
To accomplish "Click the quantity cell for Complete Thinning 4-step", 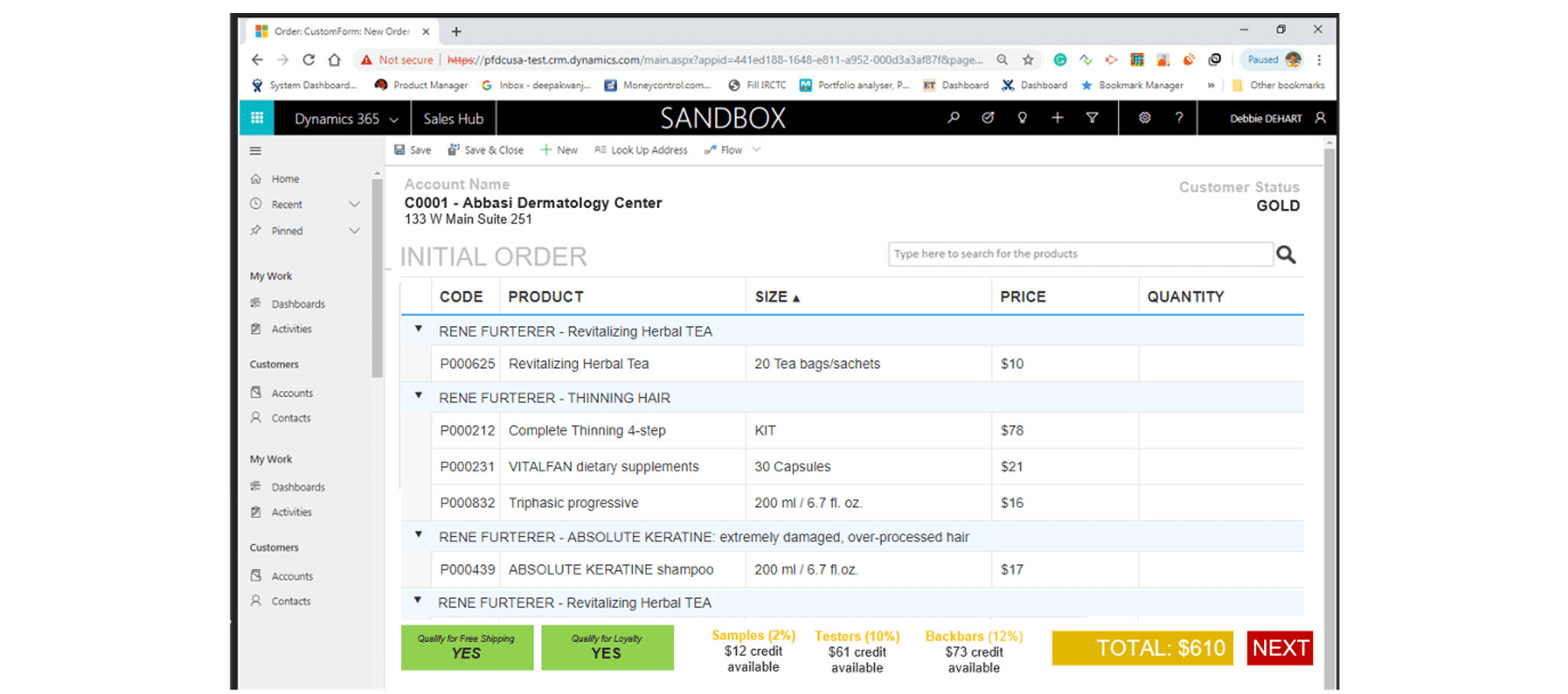I will 1221,430.
